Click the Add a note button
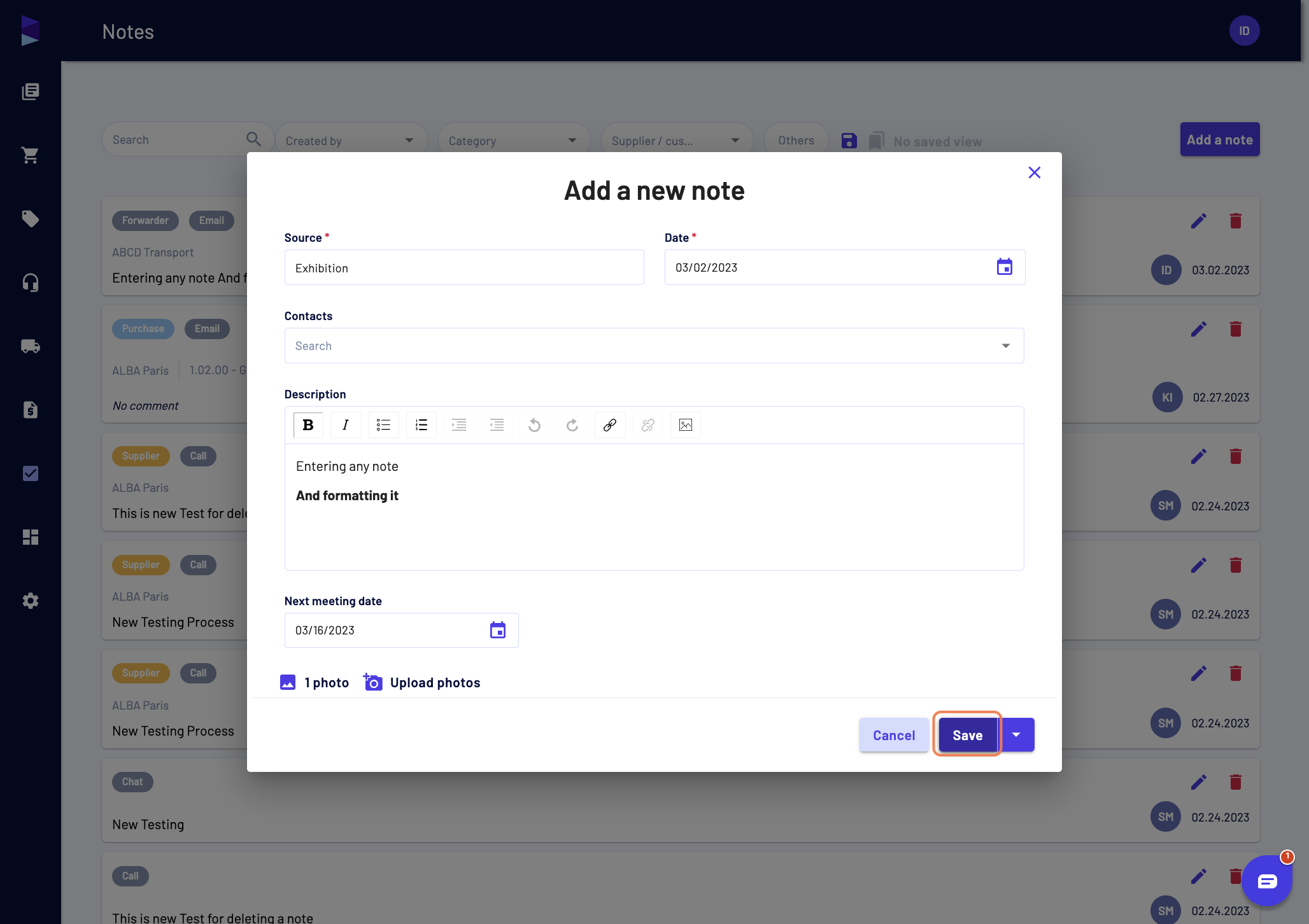The width and height of the screenshot is (1309, 924). [x=1220, y=139]
